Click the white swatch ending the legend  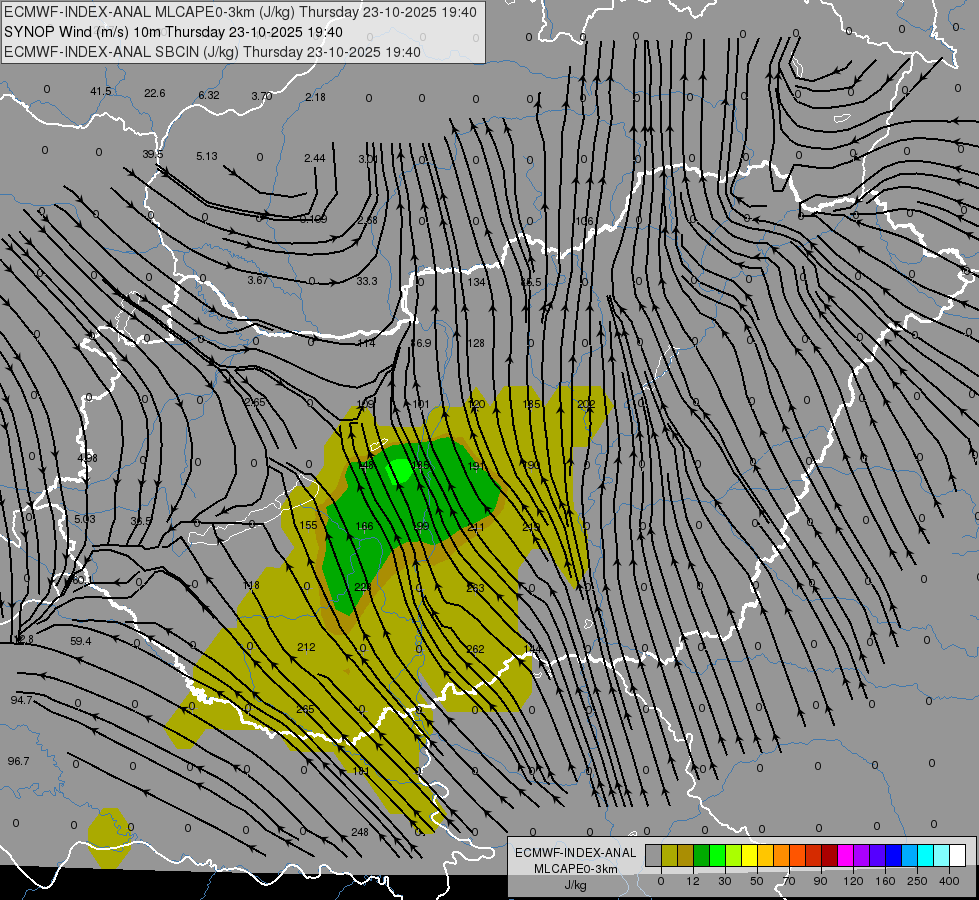[957, 855]
